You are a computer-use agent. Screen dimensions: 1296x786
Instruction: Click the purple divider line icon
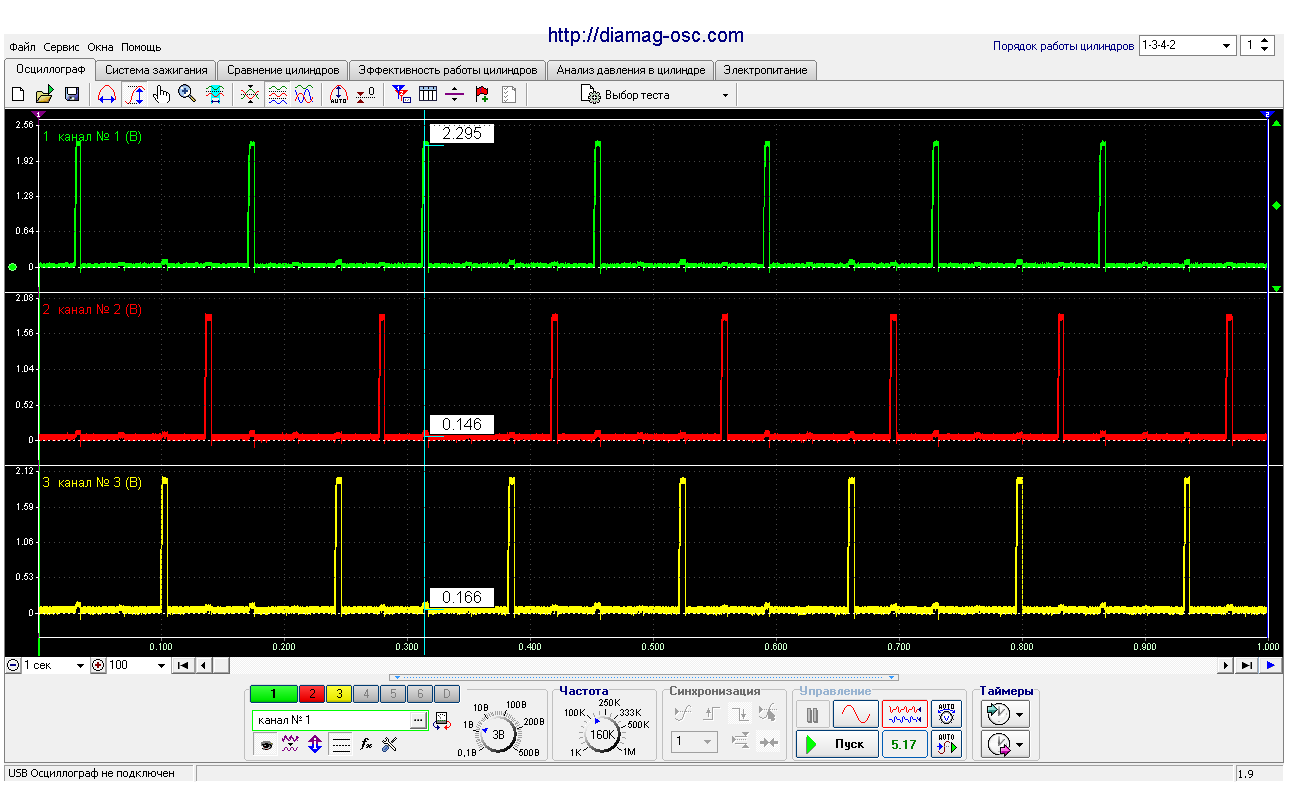click(455, 94)
